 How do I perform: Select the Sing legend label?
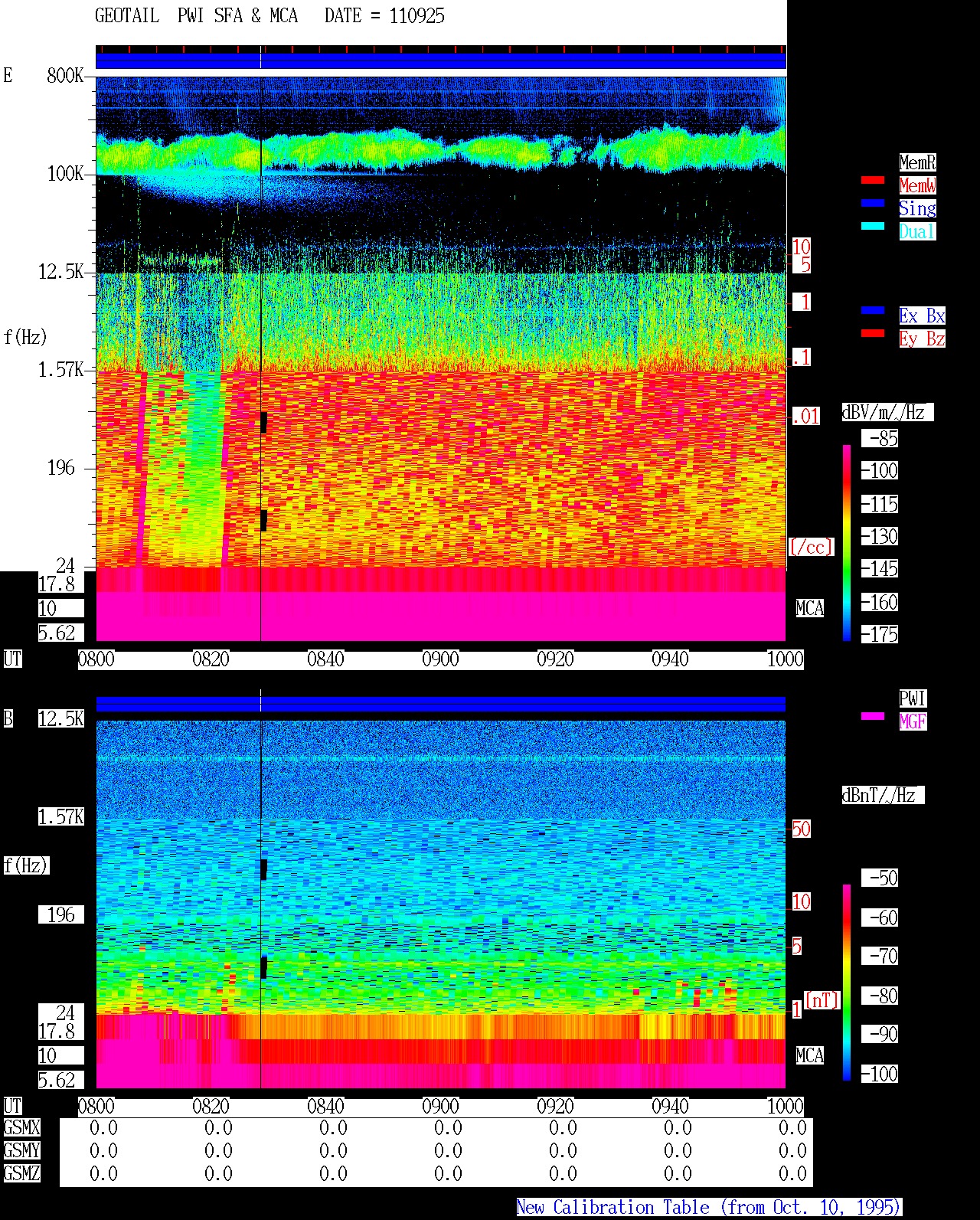pos(917,208)
